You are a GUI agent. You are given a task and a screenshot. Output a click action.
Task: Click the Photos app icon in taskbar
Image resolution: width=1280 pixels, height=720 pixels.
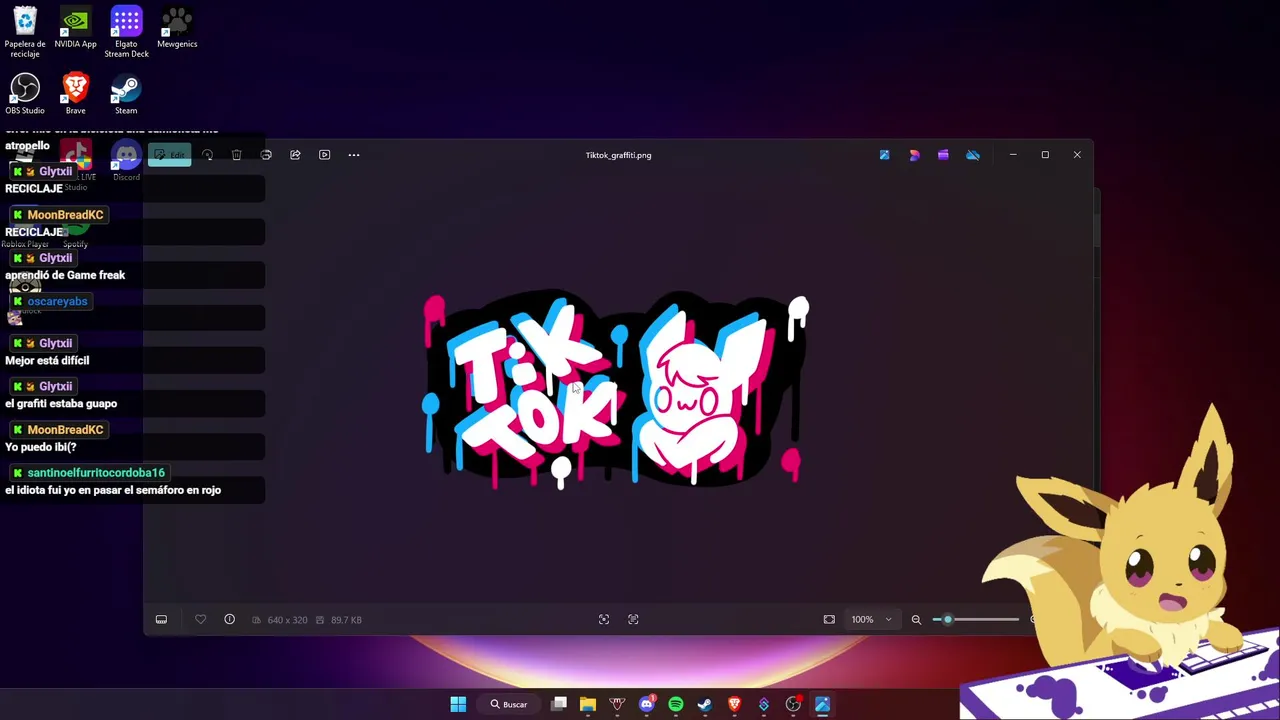tap(822, 704)
